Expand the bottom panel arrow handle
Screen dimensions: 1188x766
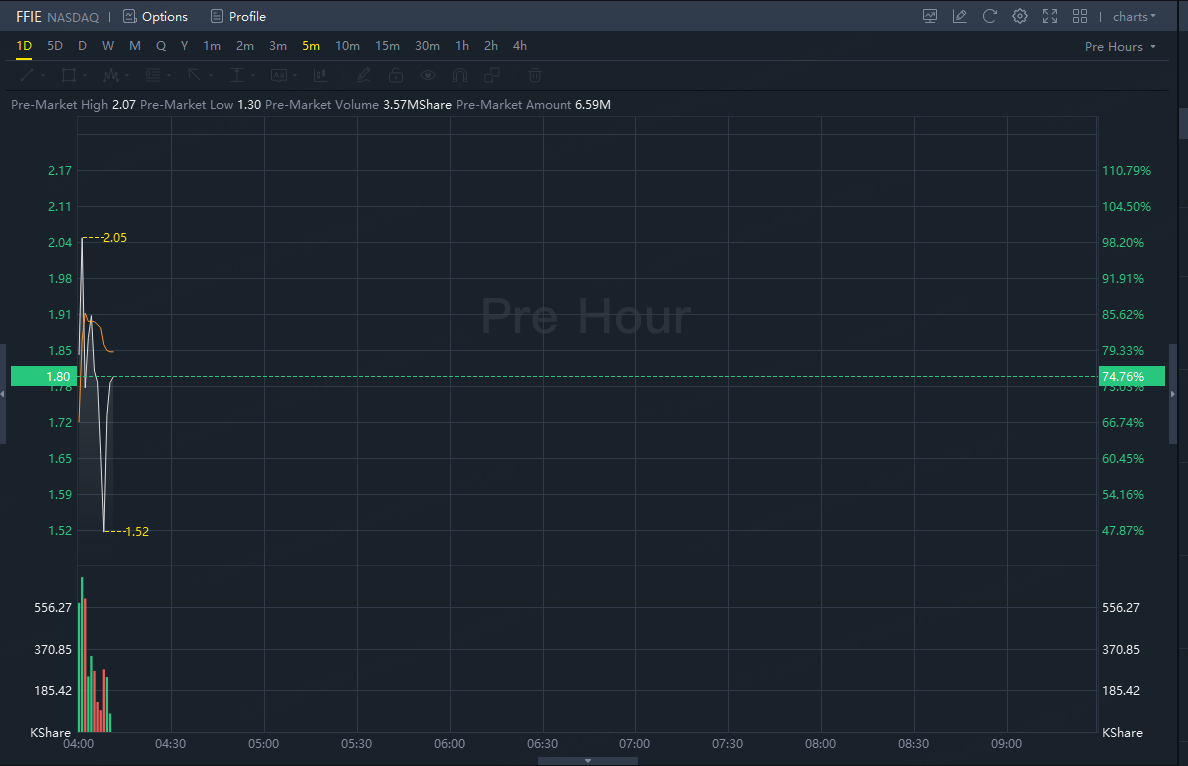tap(588, 761)
